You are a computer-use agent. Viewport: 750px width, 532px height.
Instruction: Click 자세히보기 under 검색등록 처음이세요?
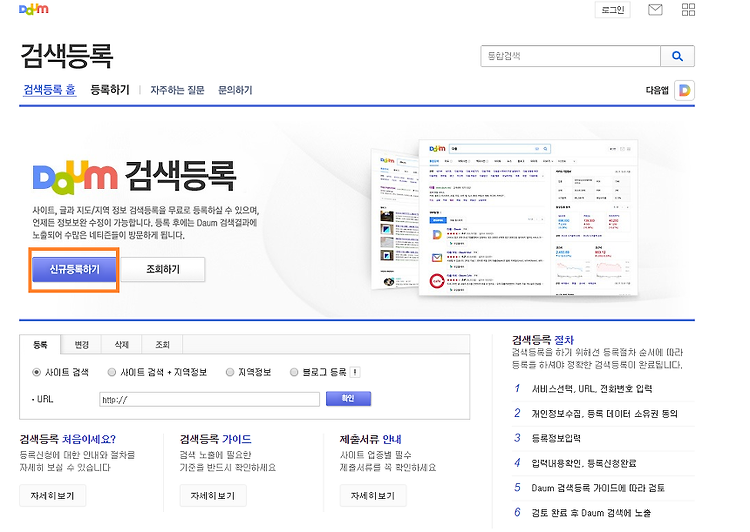(x=53, y=496)
